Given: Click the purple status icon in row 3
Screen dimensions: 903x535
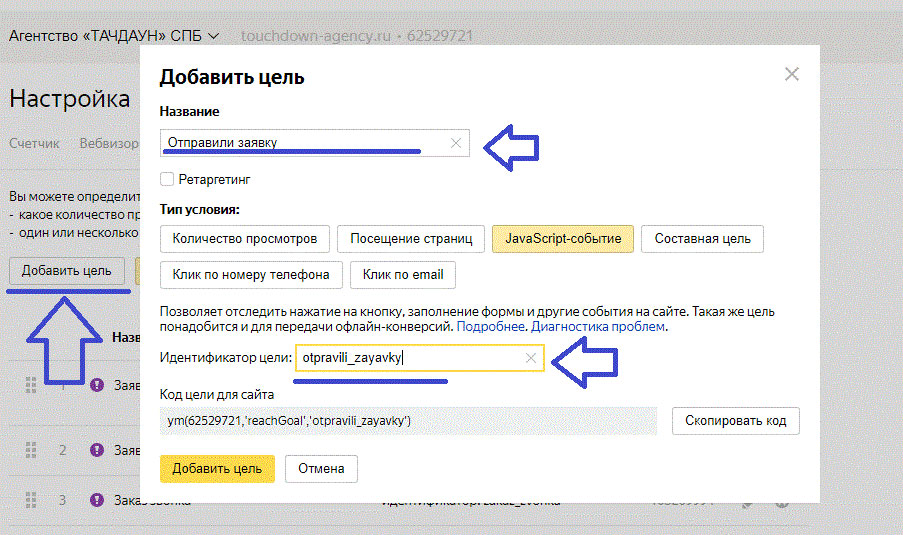Looking at the screenshot, I should point(97,500).
